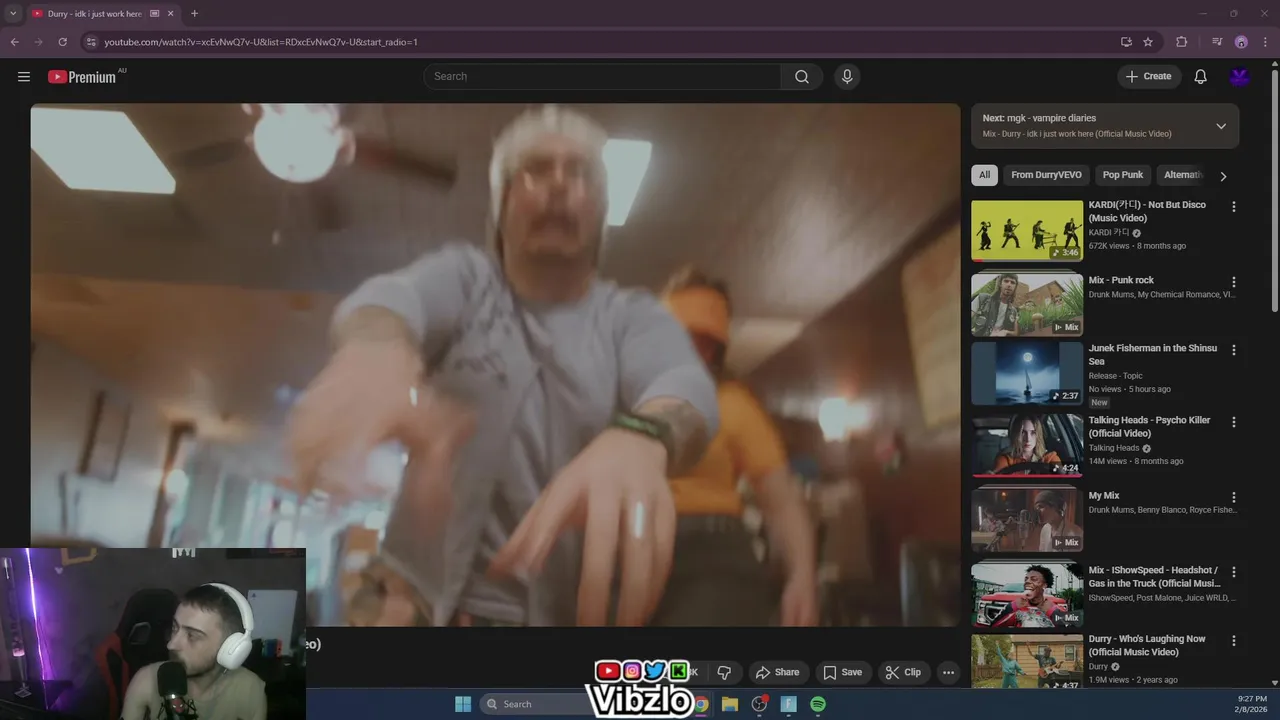This screenshot has width=1280, height=720.
Task: Dislike the video with thumbs down
Action: pyautogui.click(x=724, y=672)
